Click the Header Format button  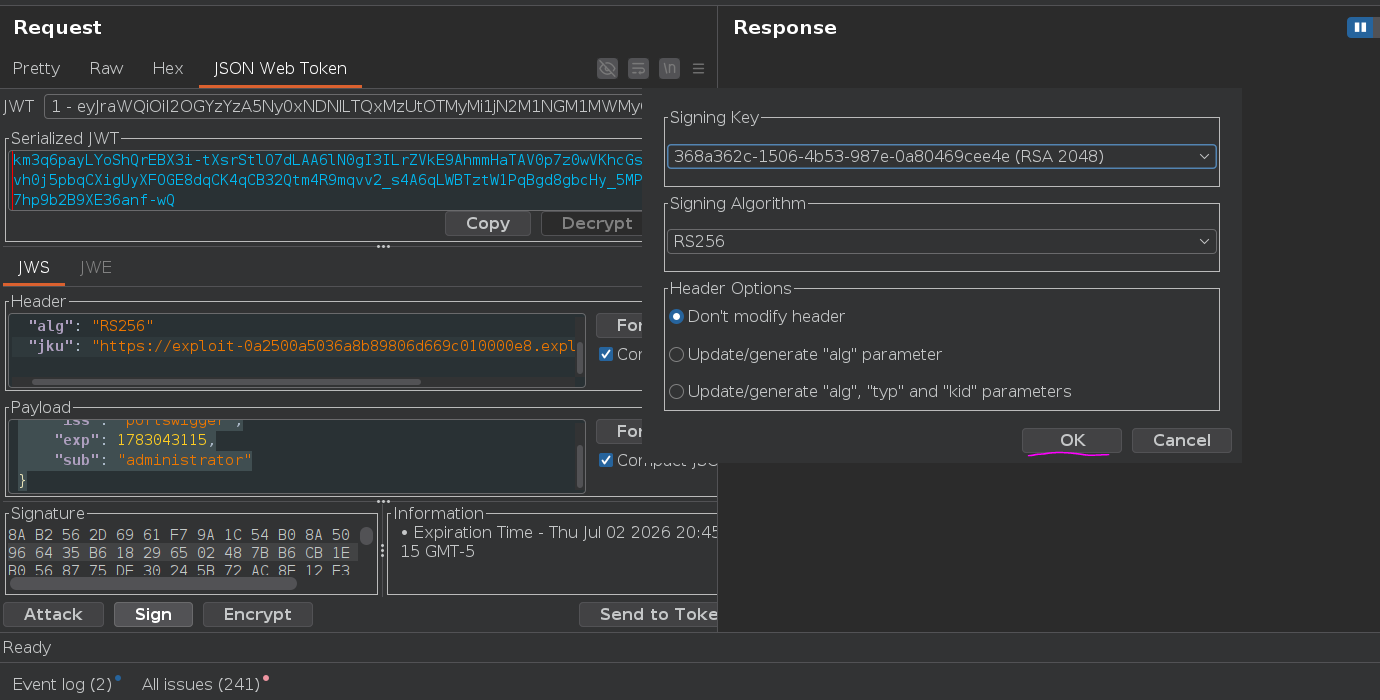click(619, 325)
